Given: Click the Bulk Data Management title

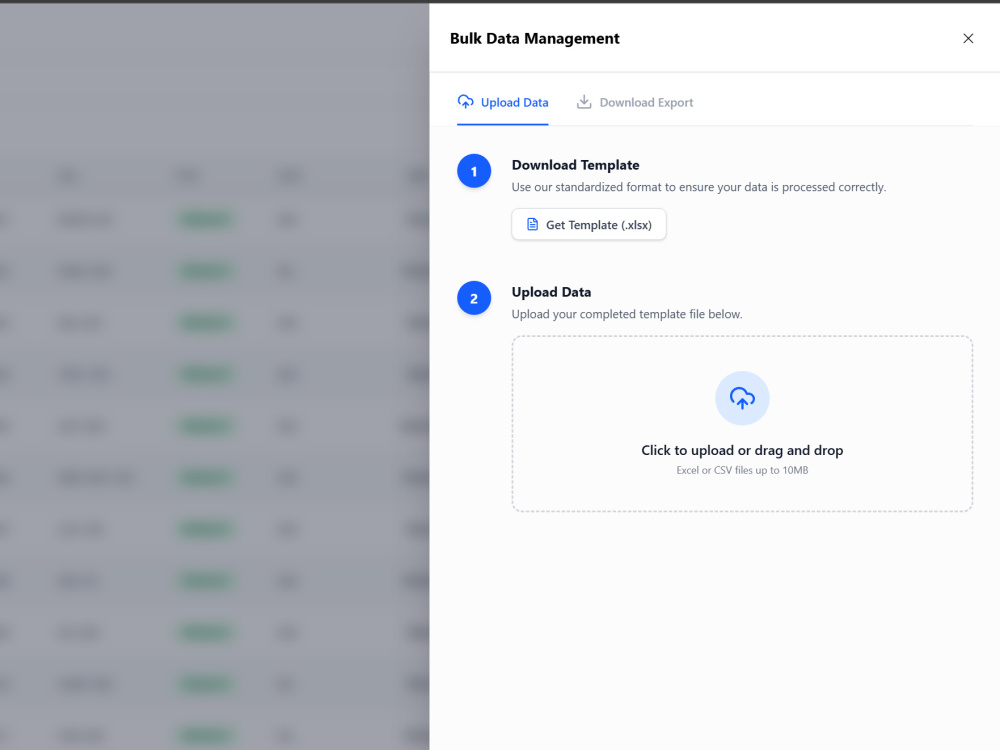Looking at the screenshot, I should [x=534, y=38].
